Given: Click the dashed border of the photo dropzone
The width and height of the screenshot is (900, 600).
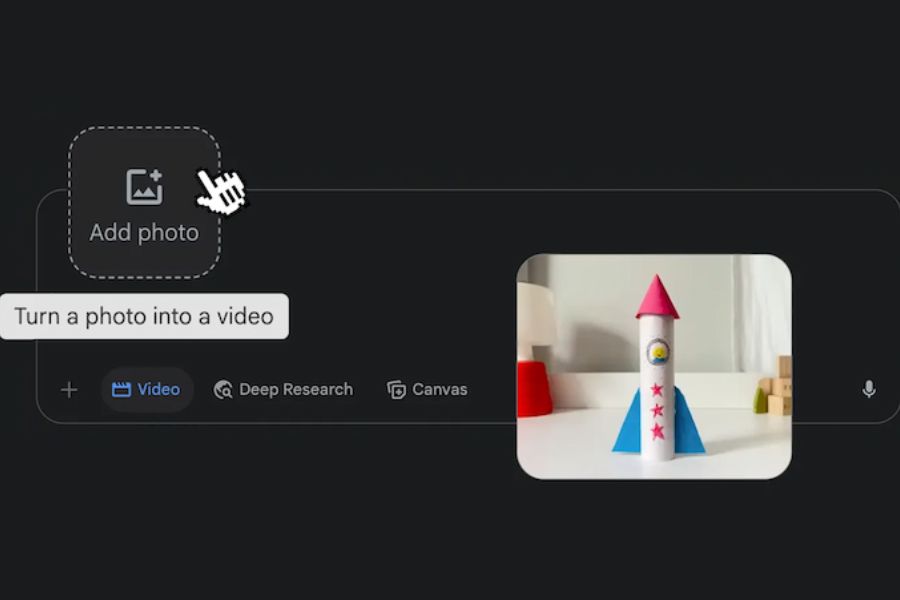Looking at the screenshot, I should (x=69, y=202).
